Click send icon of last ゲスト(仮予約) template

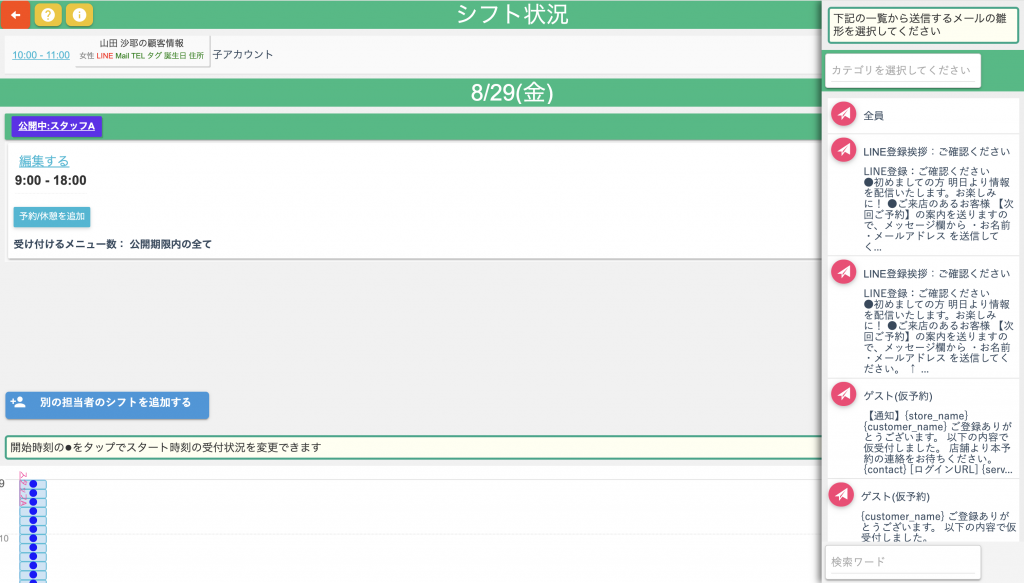pyautogui.click(x=844, y=495)
